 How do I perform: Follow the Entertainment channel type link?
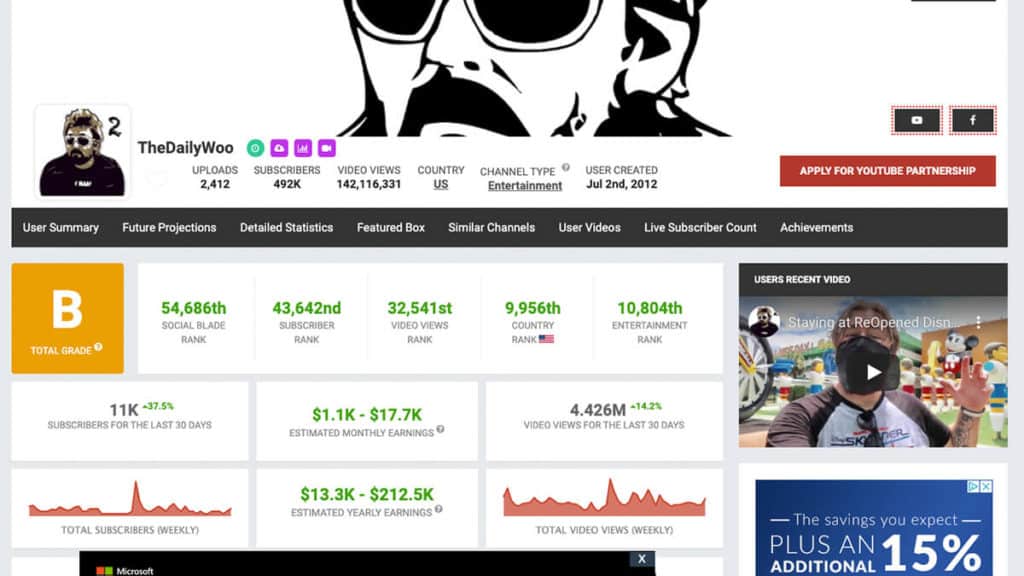click(525, 186)
